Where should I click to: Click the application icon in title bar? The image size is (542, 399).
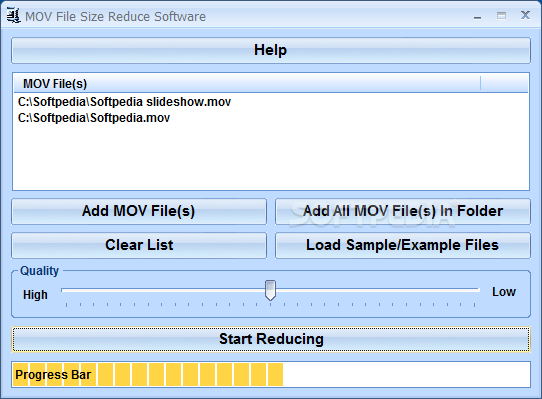(13, 16)
